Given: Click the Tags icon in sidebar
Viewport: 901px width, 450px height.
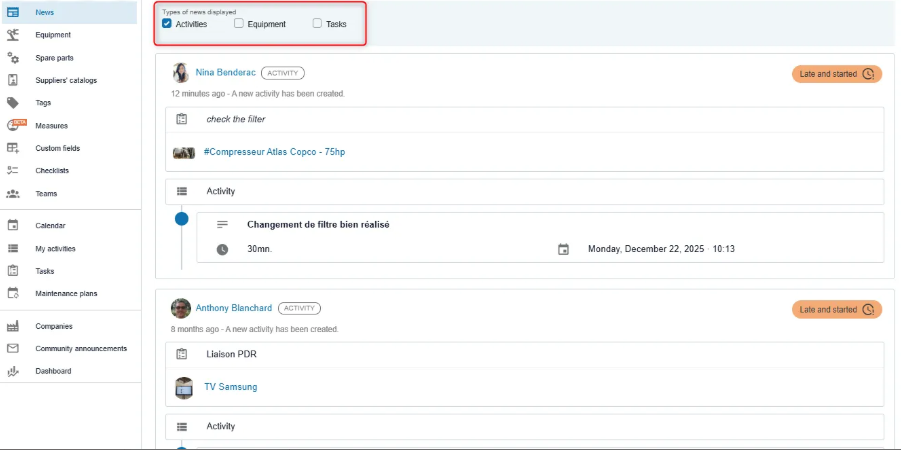Looking at the screenshot, I should click(13, 102).
